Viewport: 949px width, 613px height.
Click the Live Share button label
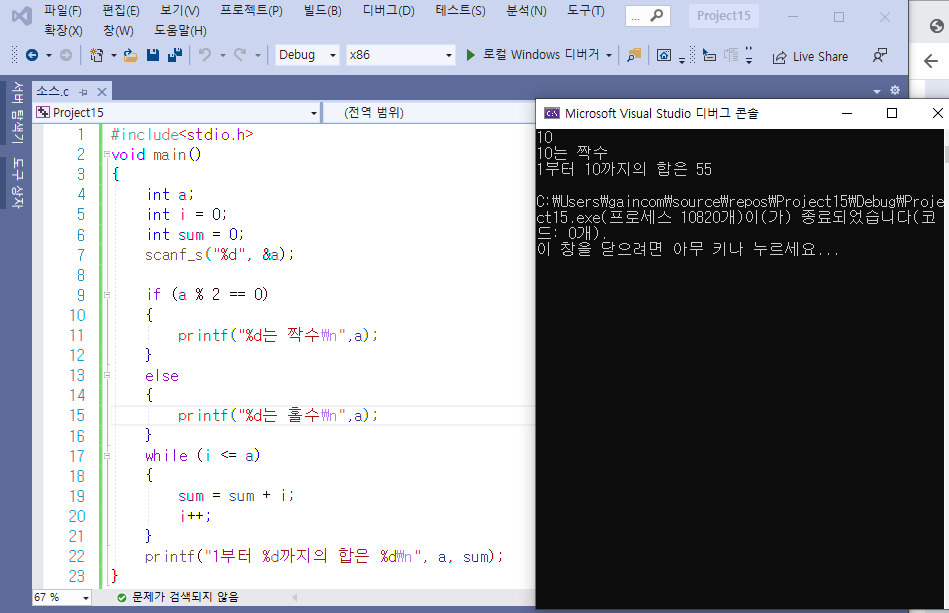coord(820,57)
